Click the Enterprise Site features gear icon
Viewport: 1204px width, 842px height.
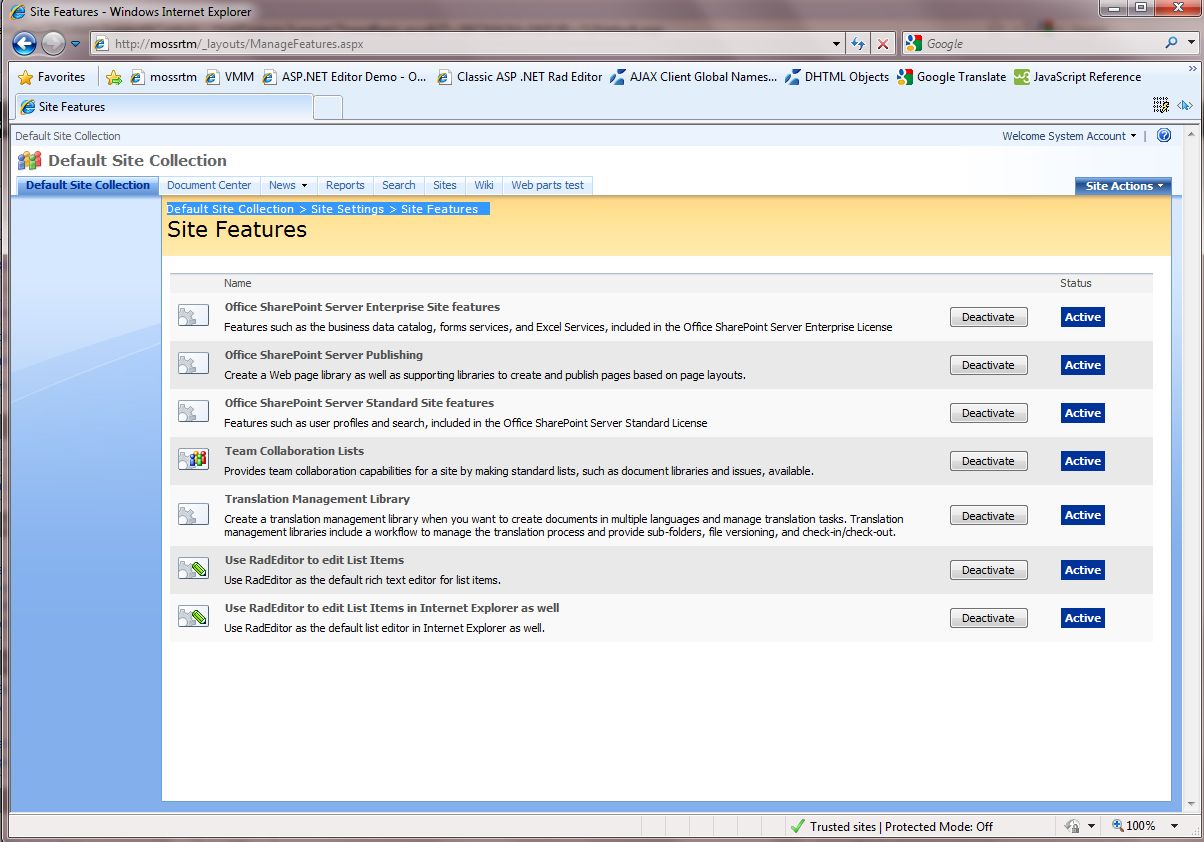pos(193,317)
